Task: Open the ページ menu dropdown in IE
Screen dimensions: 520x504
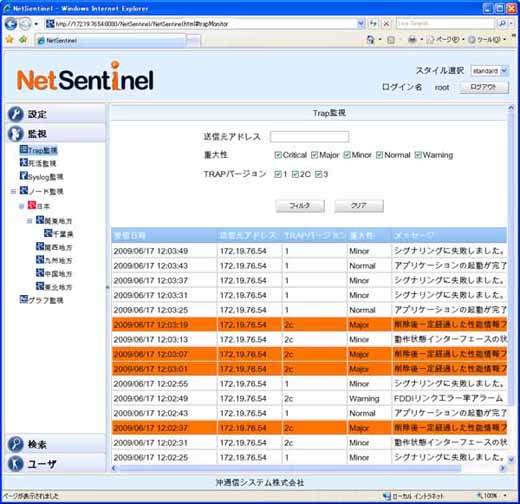Action: coord(446,40)
